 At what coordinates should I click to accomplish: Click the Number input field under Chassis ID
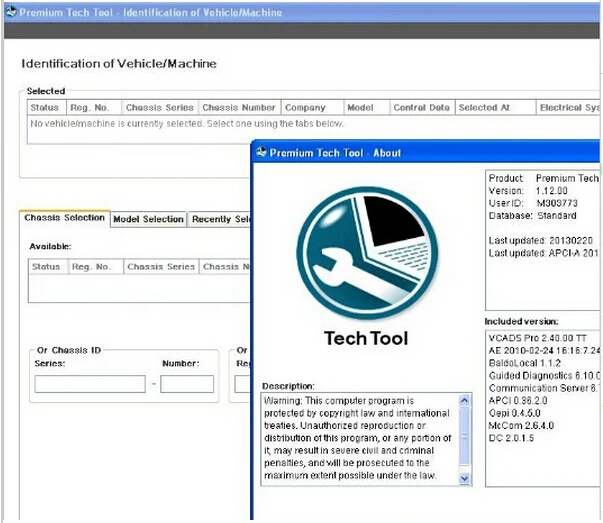tap(187, 384)
